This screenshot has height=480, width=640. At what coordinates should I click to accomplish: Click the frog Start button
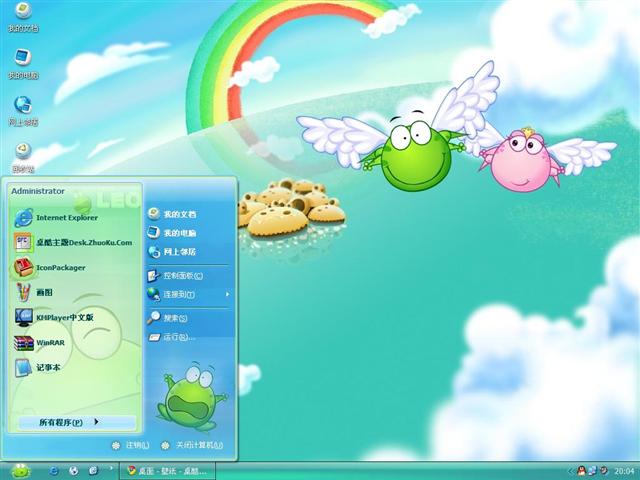coord(20,471)
